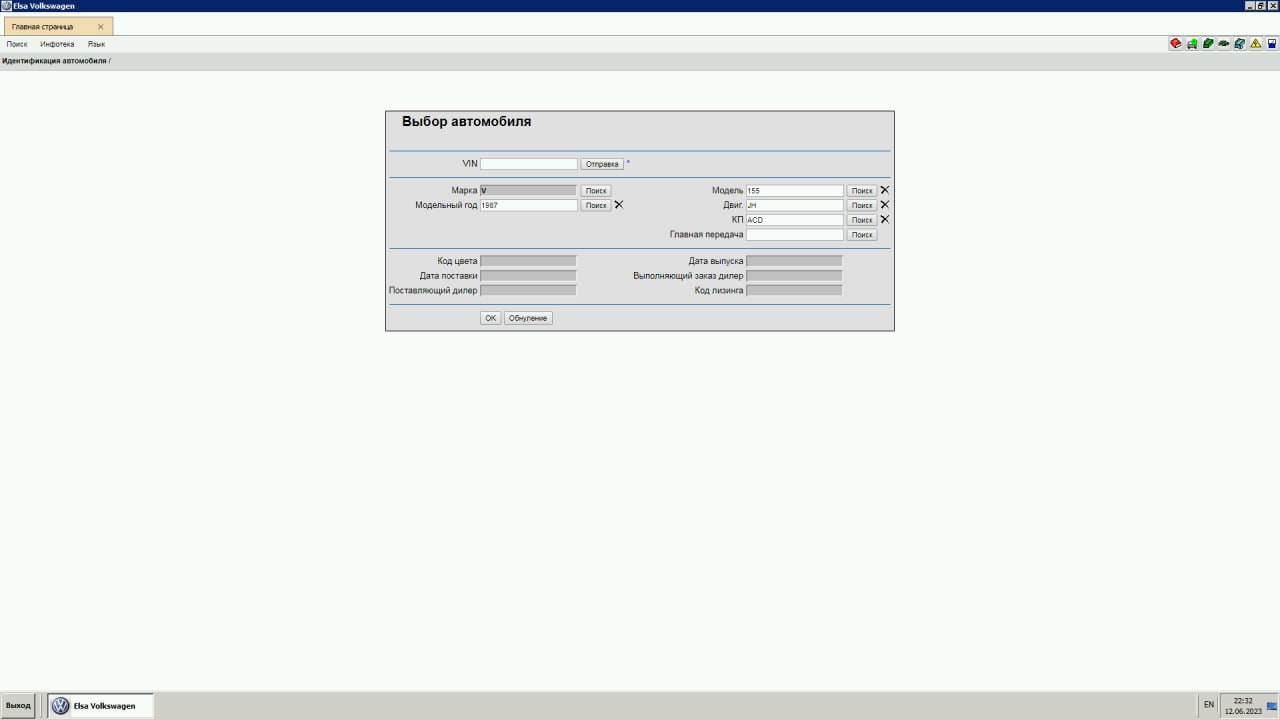1280x720 pixels.
Task: Click the yellow warning triangle icon
Action: (x=1256, y=44)
